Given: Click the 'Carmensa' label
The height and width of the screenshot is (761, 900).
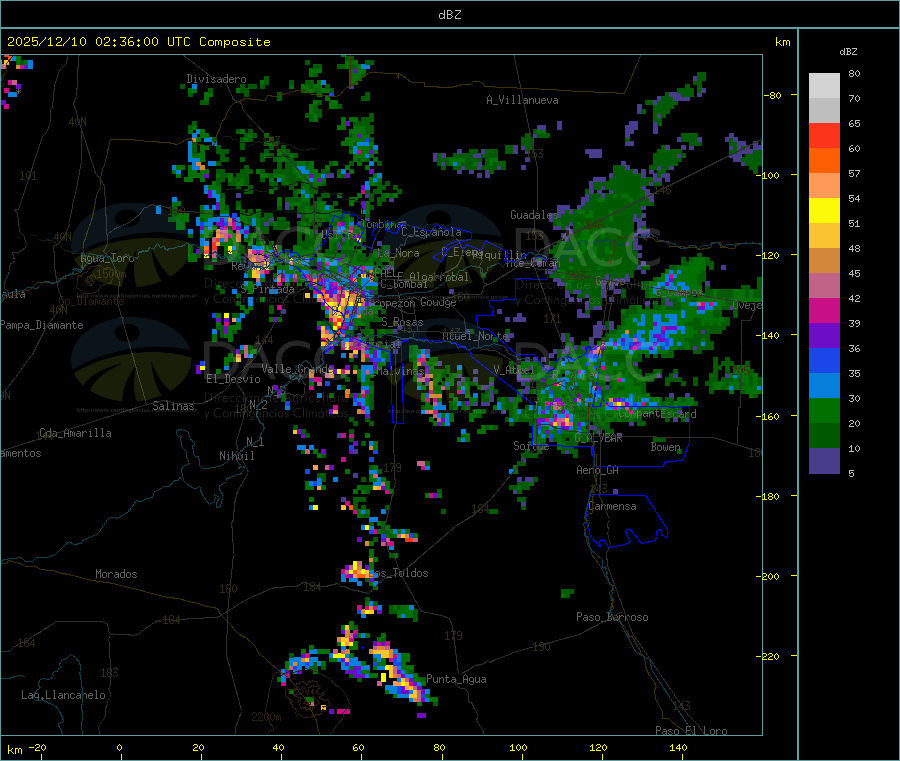Looking at the screenshot, I should point(612,506).
